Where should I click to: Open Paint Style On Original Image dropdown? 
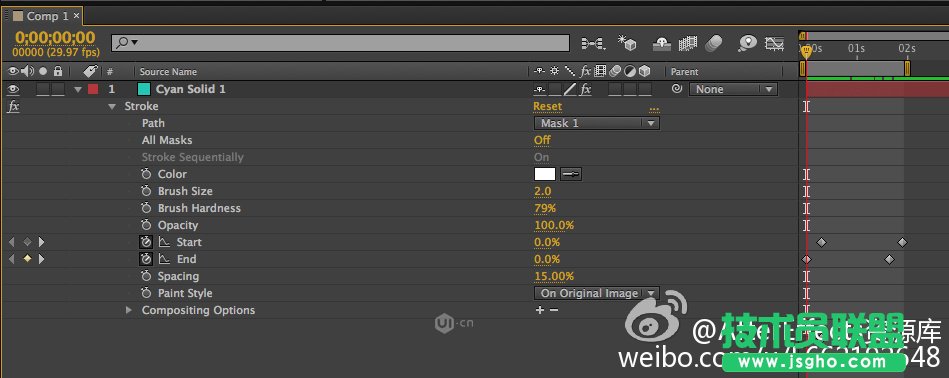click(x=596, y=293)
